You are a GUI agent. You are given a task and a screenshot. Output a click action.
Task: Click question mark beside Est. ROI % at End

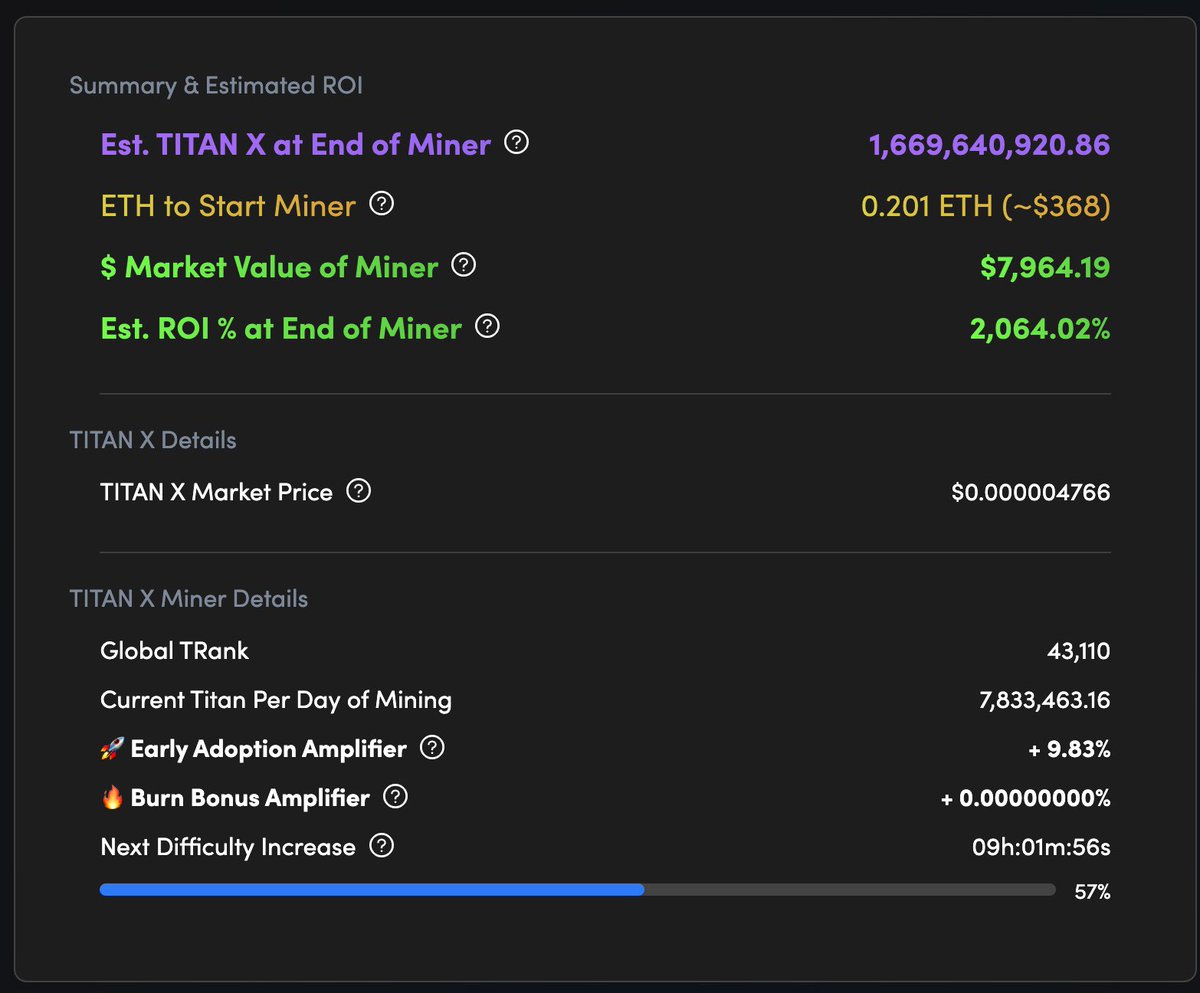coord(487,327)
